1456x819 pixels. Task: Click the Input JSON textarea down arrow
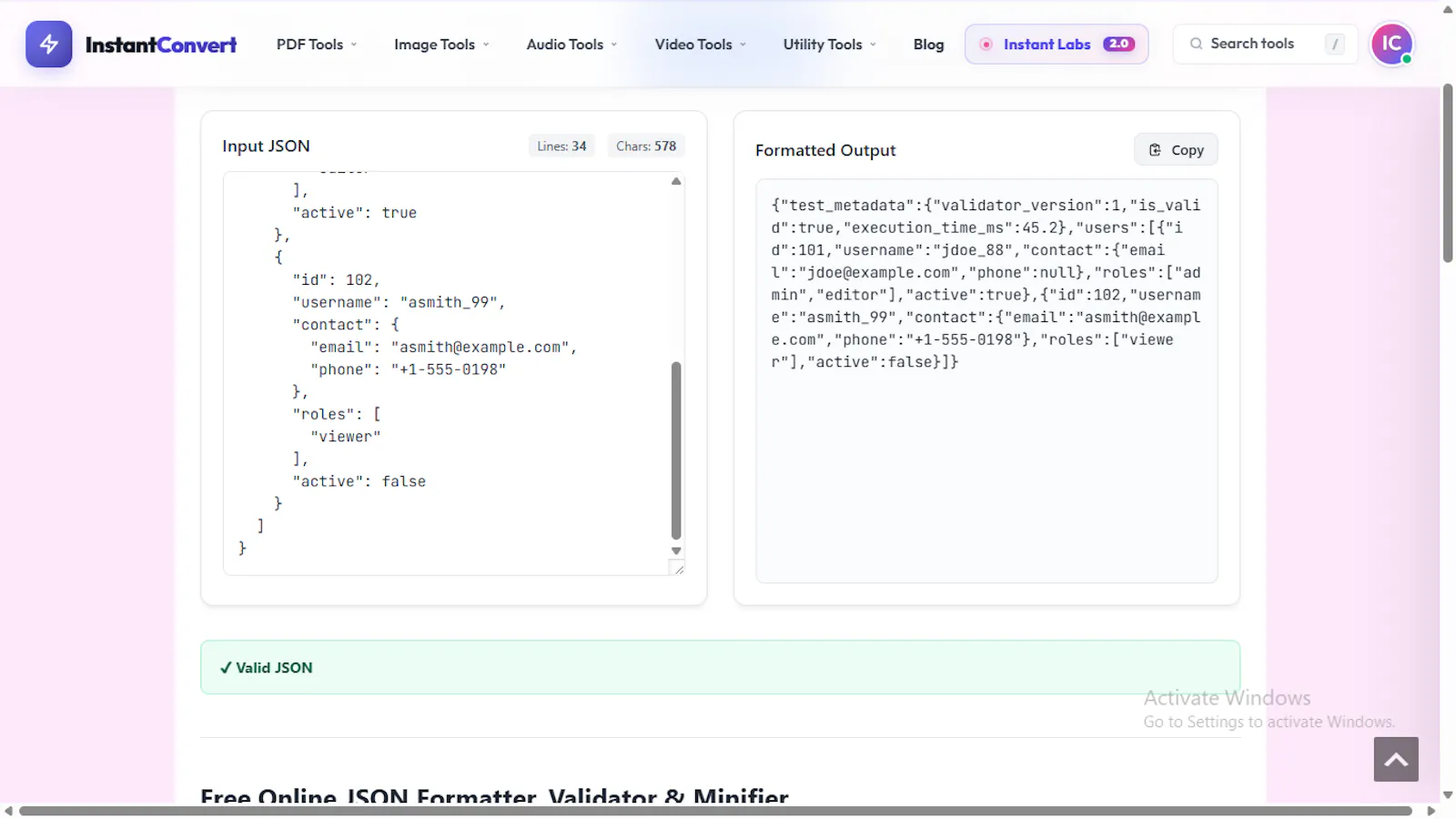[x=676, y=551]
